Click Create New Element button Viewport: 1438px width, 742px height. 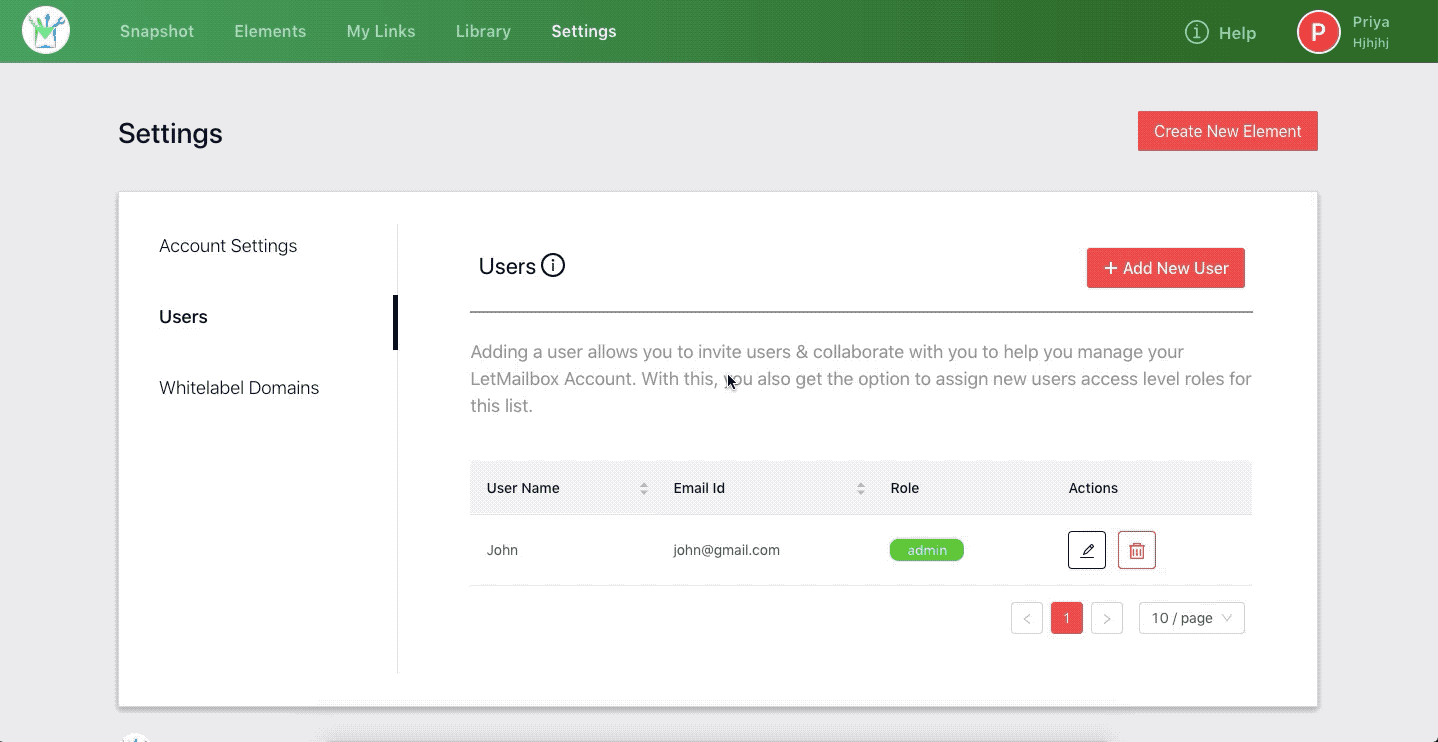point(1227,131)
